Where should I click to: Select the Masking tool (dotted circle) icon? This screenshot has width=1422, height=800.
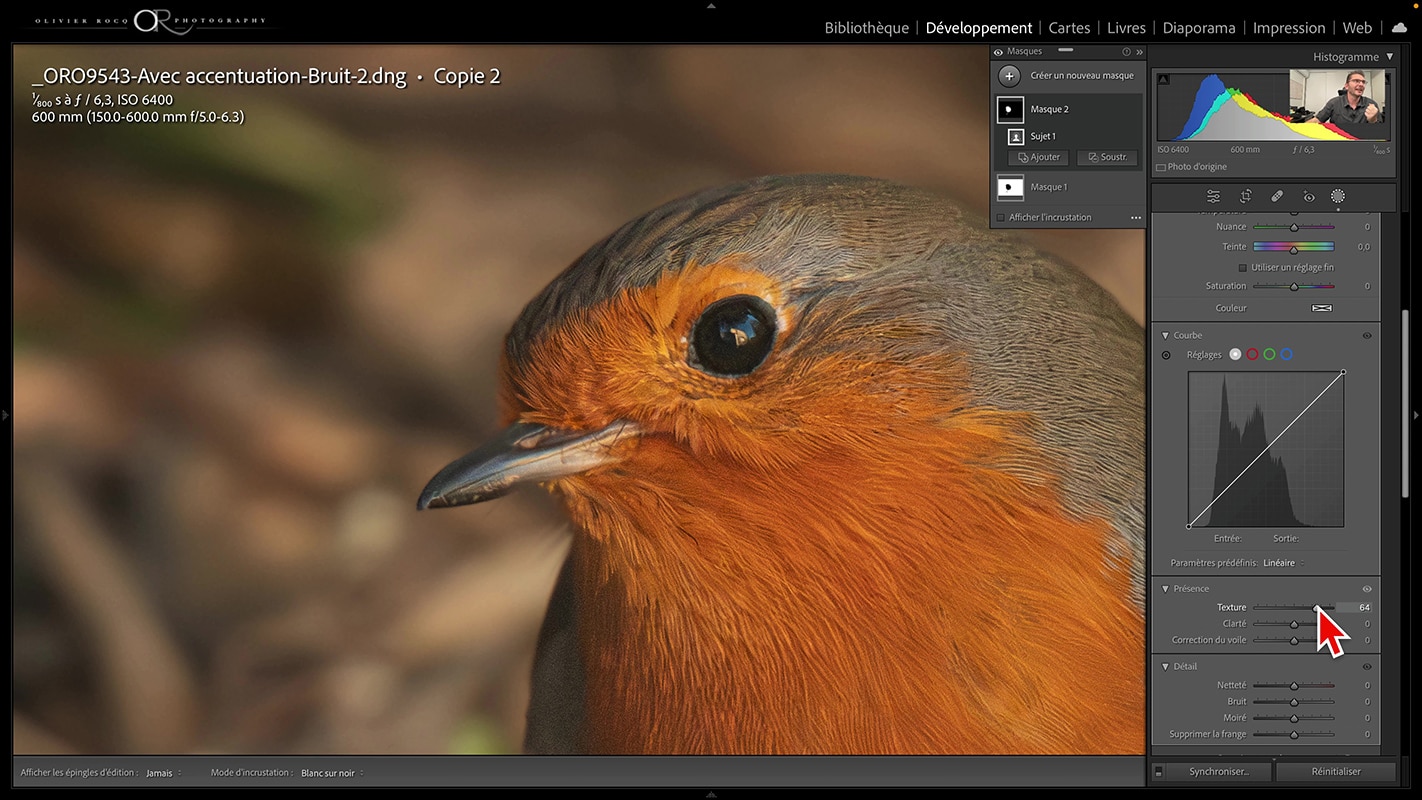pos(1338,197)
